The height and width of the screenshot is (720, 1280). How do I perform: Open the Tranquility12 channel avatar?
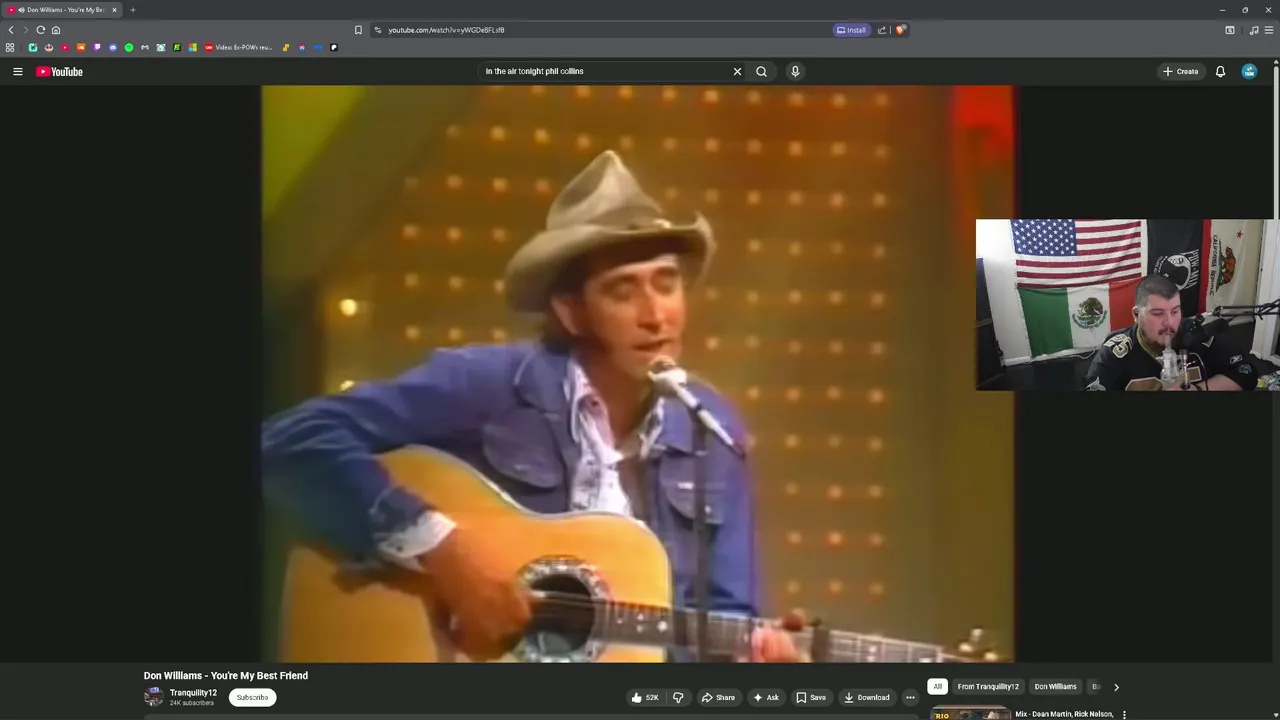(153, 697)
